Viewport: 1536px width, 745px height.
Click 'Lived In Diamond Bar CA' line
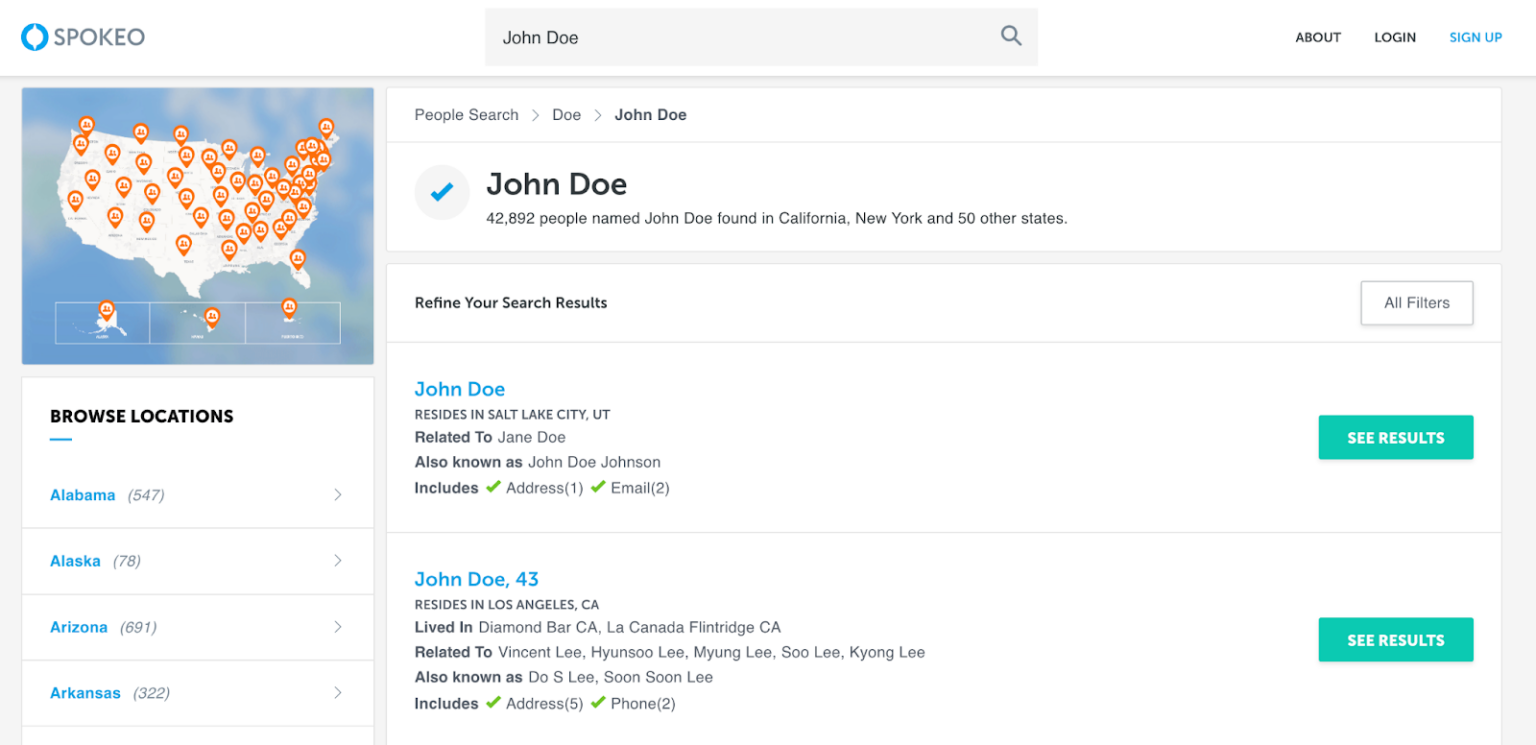pyautogui.click(x=598, y=627)
